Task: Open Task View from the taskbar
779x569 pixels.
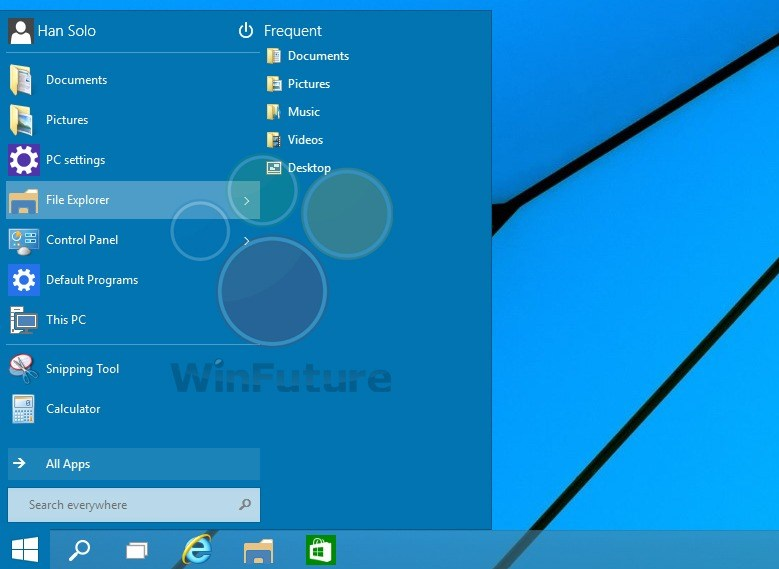Action: coord(137,549)
